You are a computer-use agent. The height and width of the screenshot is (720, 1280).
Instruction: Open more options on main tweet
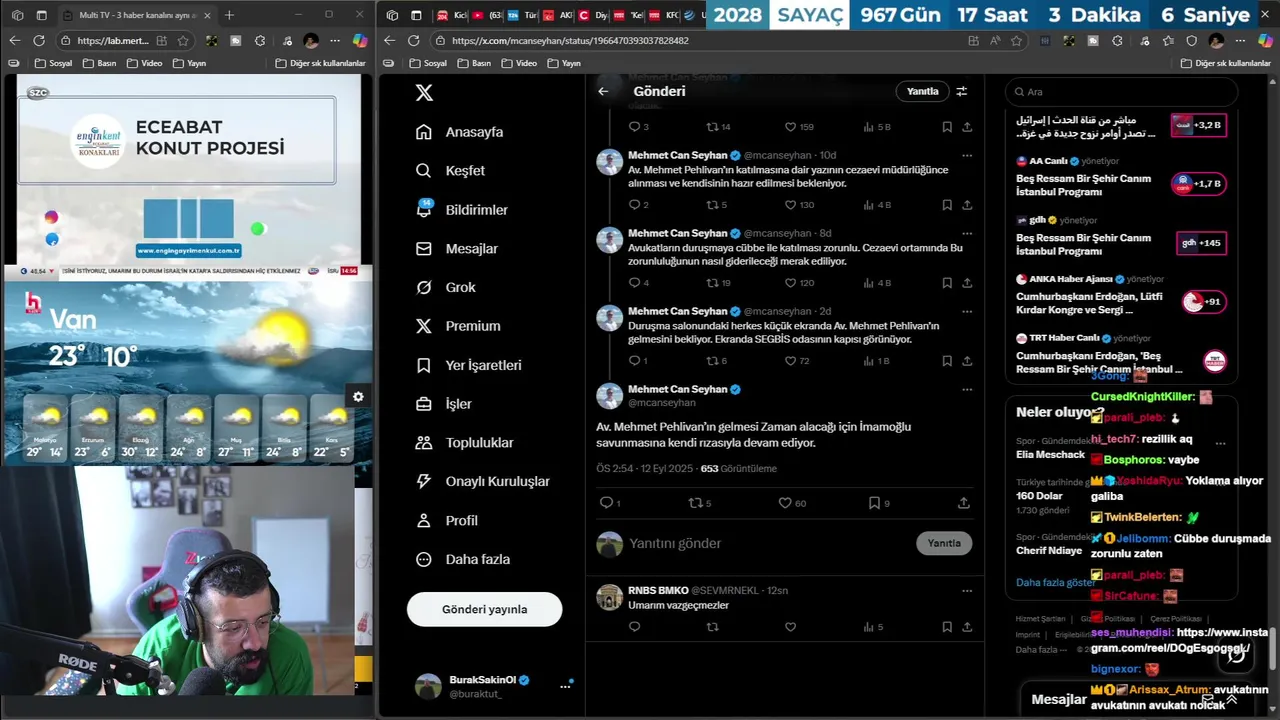point(967,390)
